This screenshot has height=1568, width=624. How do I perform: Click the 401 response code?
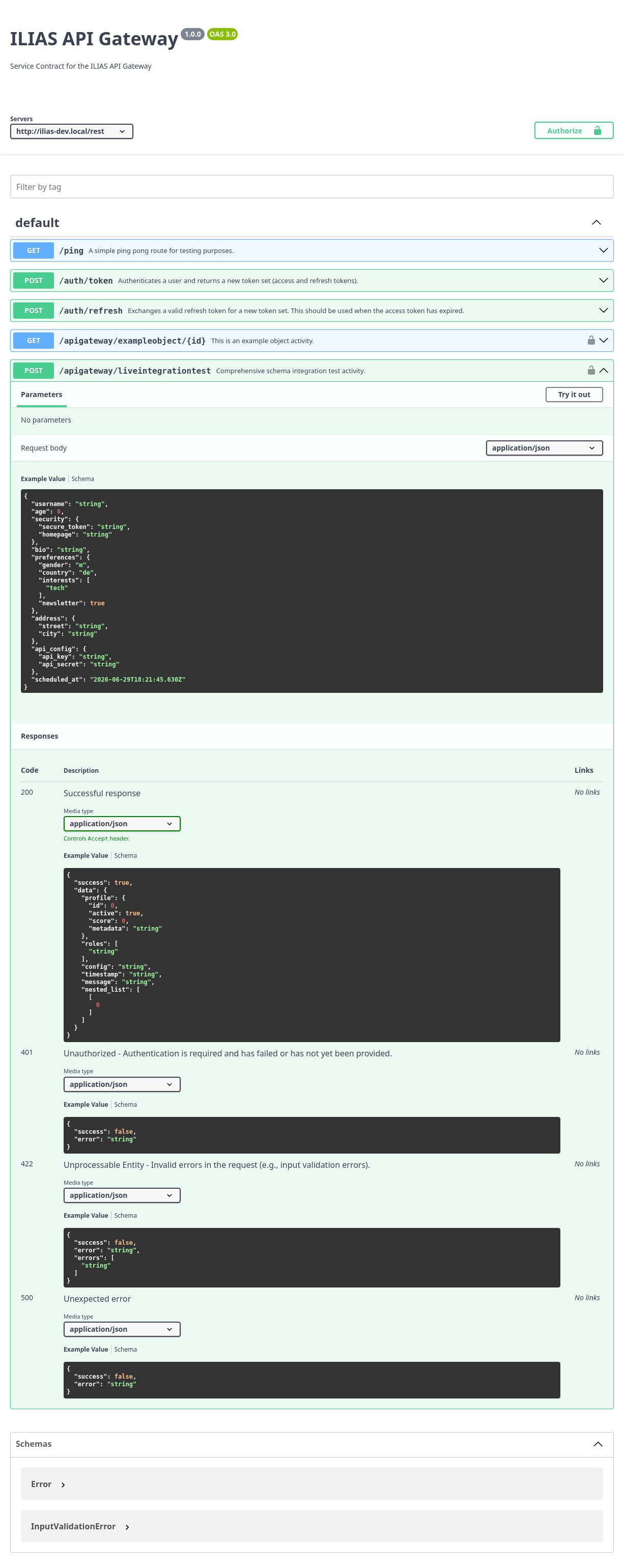pyautogui.click(x=27, y=1052)
